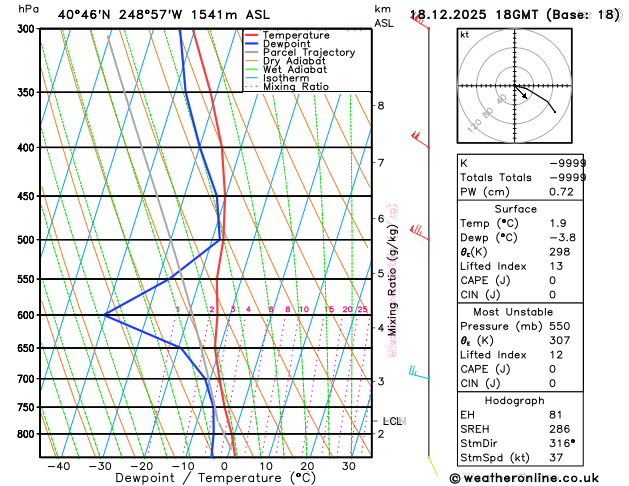Click the SREH value '286'
Viewport: 629px width, 486px height.
560,429
